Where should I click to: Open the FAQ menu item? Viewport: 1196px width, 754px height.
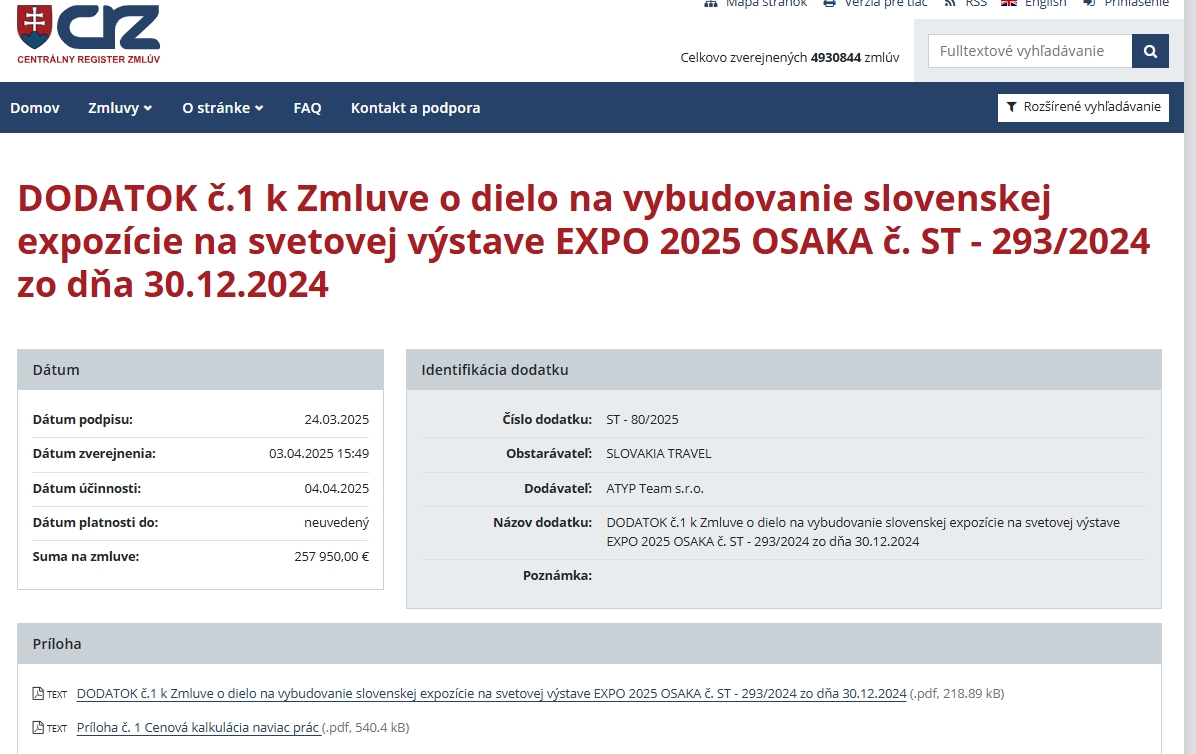307,108
